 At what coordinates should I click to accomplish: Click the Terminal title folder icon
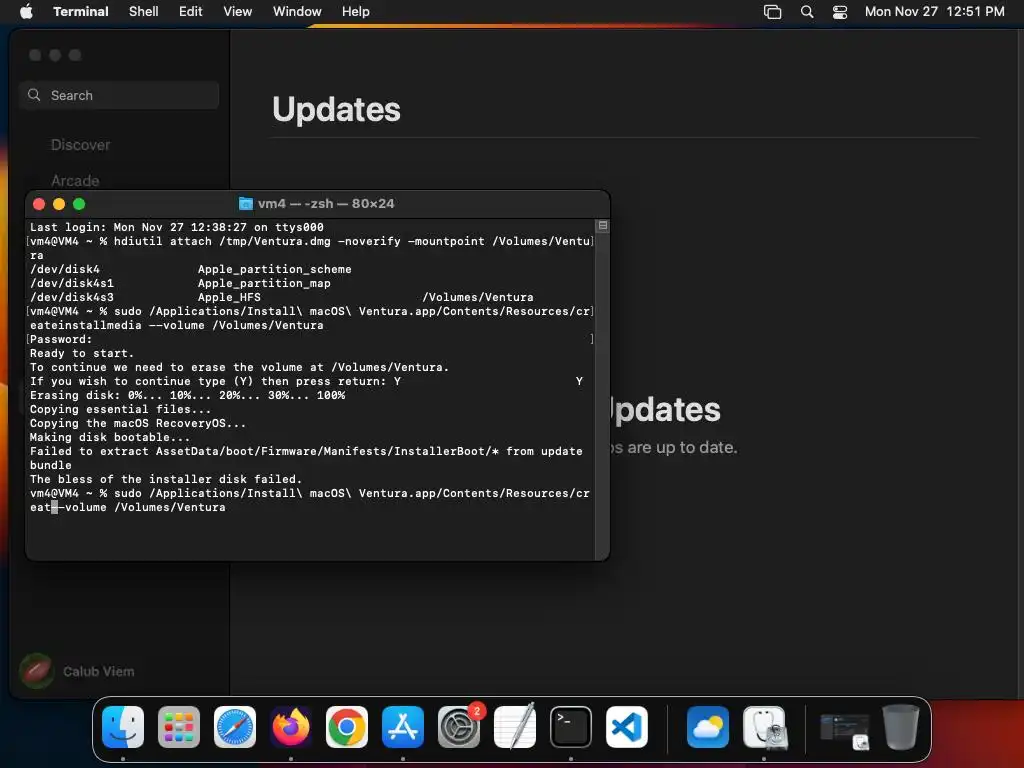pyautogui.click(x=246, y=204)
